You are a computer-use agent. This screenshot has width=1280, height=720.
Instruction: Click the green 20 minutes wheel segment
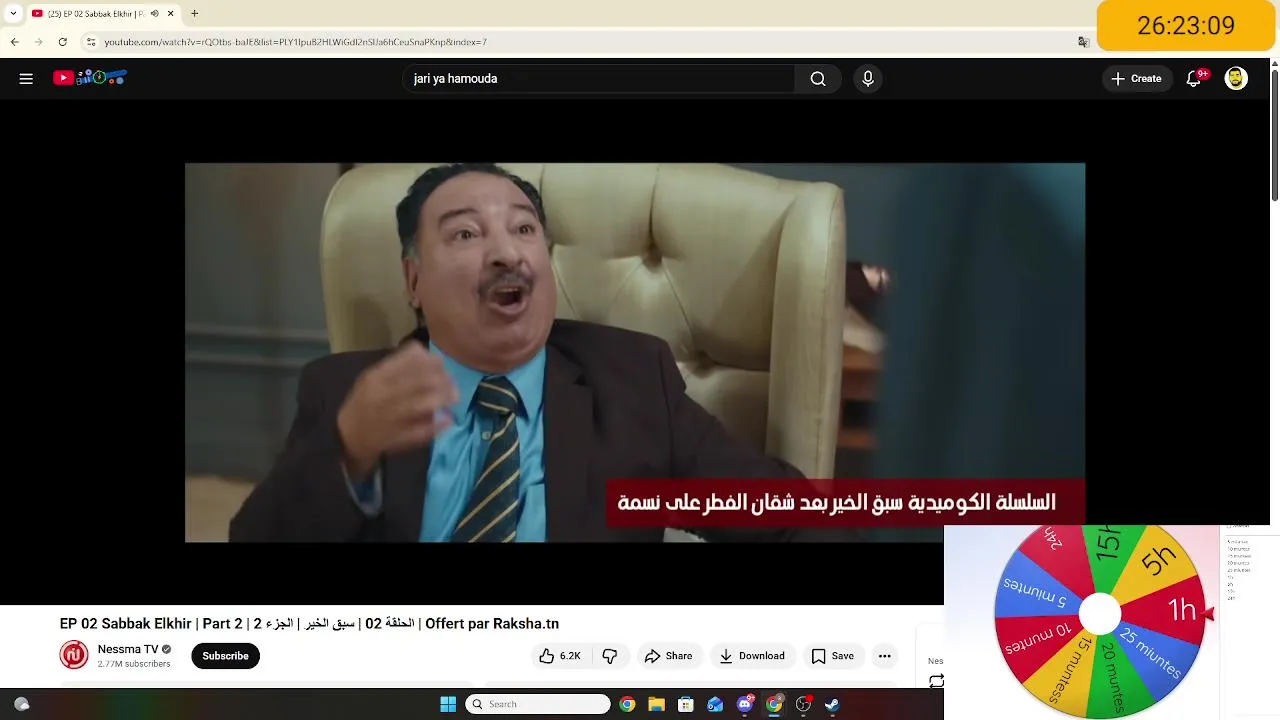point(1112,676)
